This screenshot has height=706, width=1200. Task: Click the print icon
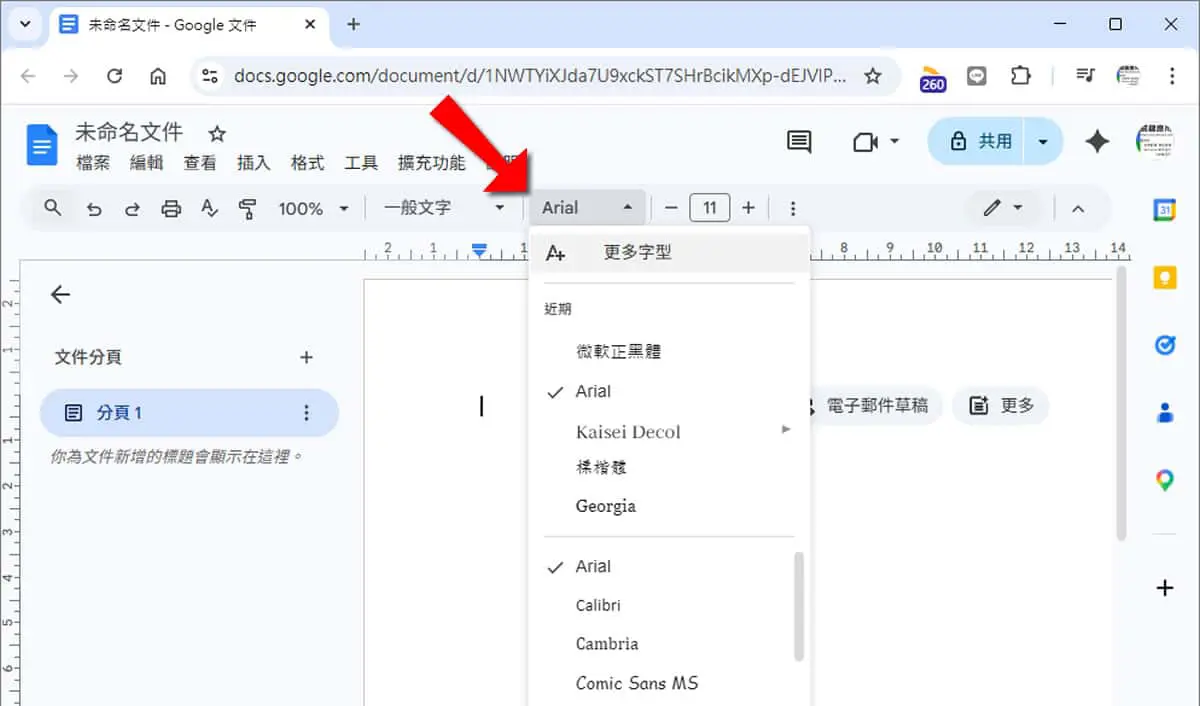(171, 209)
